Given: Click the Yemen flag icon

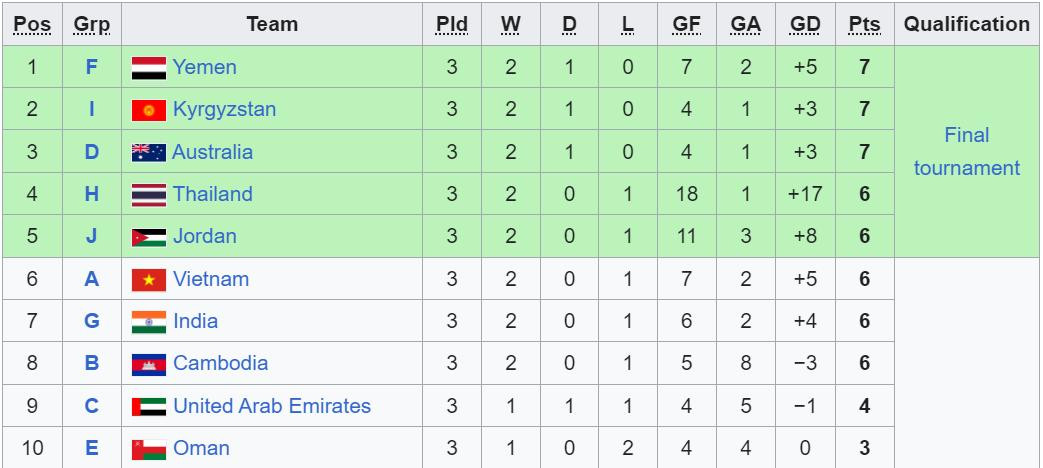Looking at the screenshot, I should (x=149, y=68).
